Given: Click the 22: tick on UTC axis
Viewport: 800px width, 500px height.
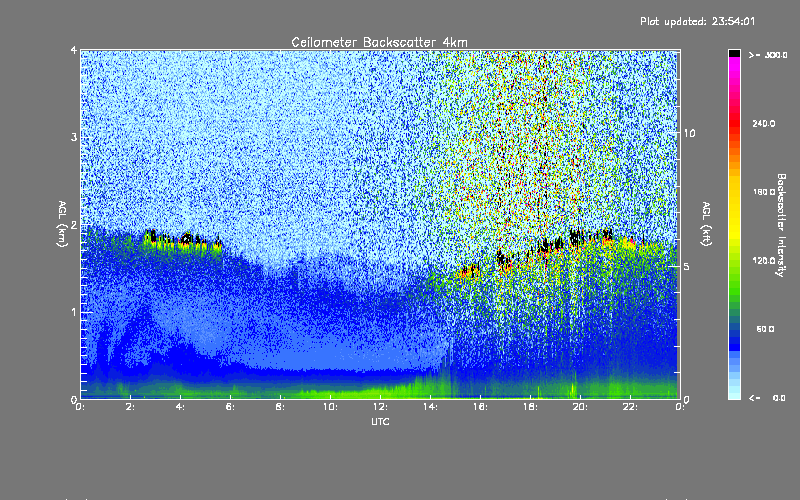Looking at the screenshot, I should (630, 407).
